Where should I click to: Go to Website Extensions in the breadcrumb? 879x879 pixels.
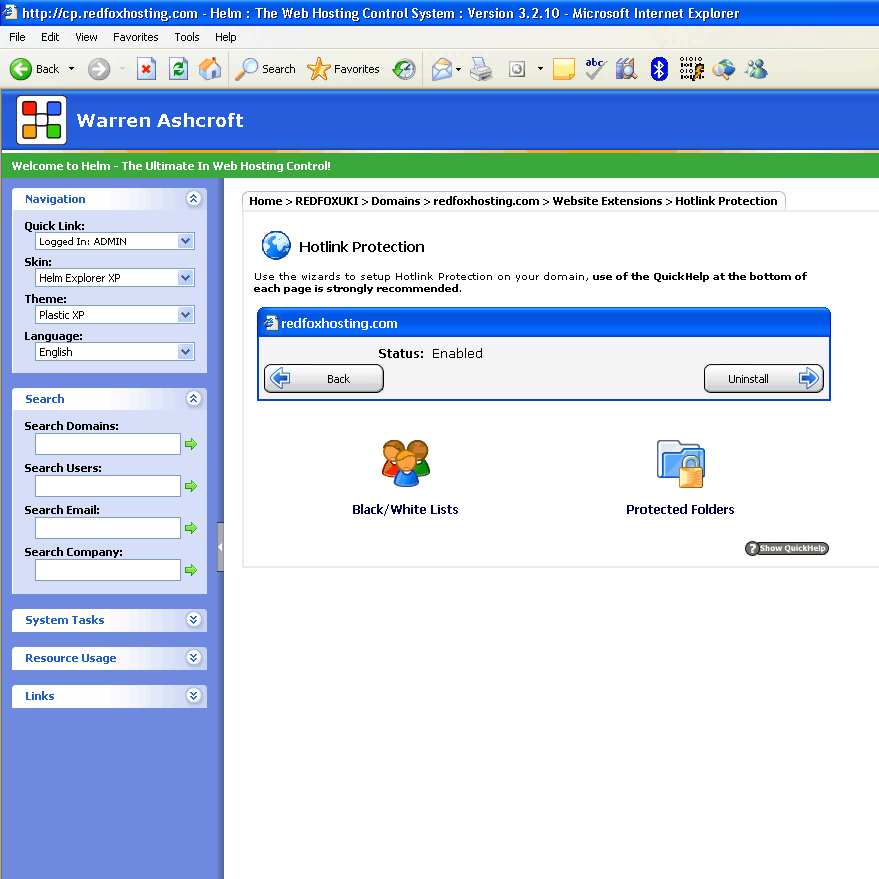[607, 201]
